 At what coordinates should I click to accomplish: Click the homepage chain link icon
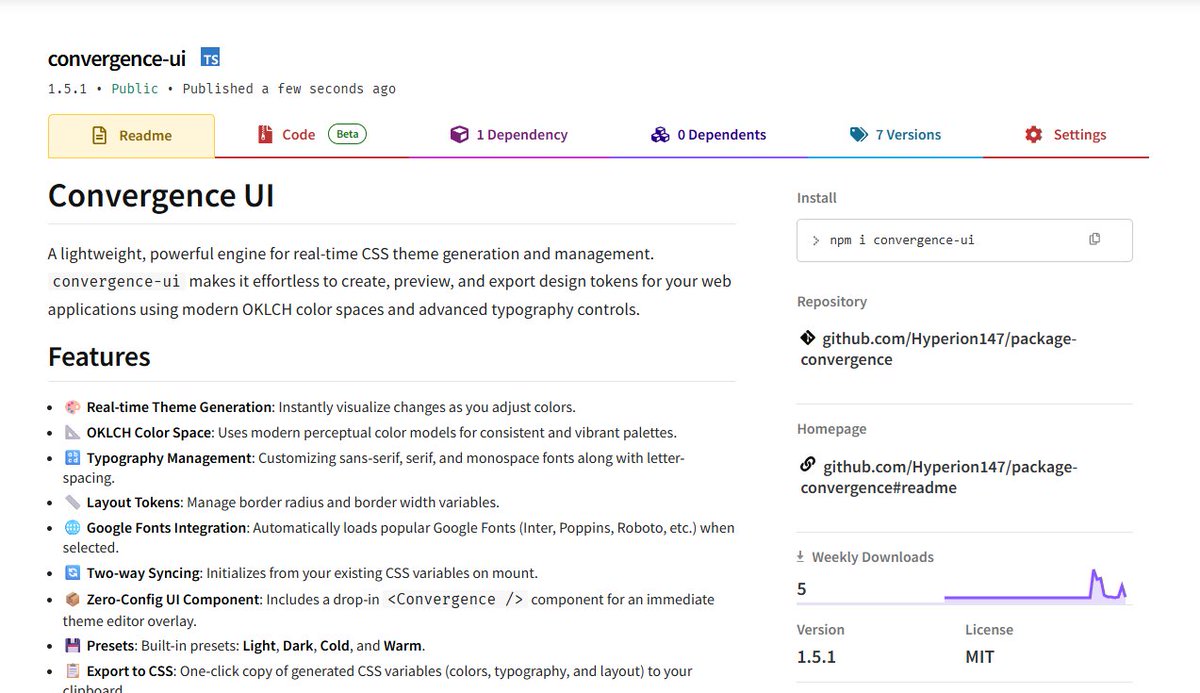tap(808, 465)
